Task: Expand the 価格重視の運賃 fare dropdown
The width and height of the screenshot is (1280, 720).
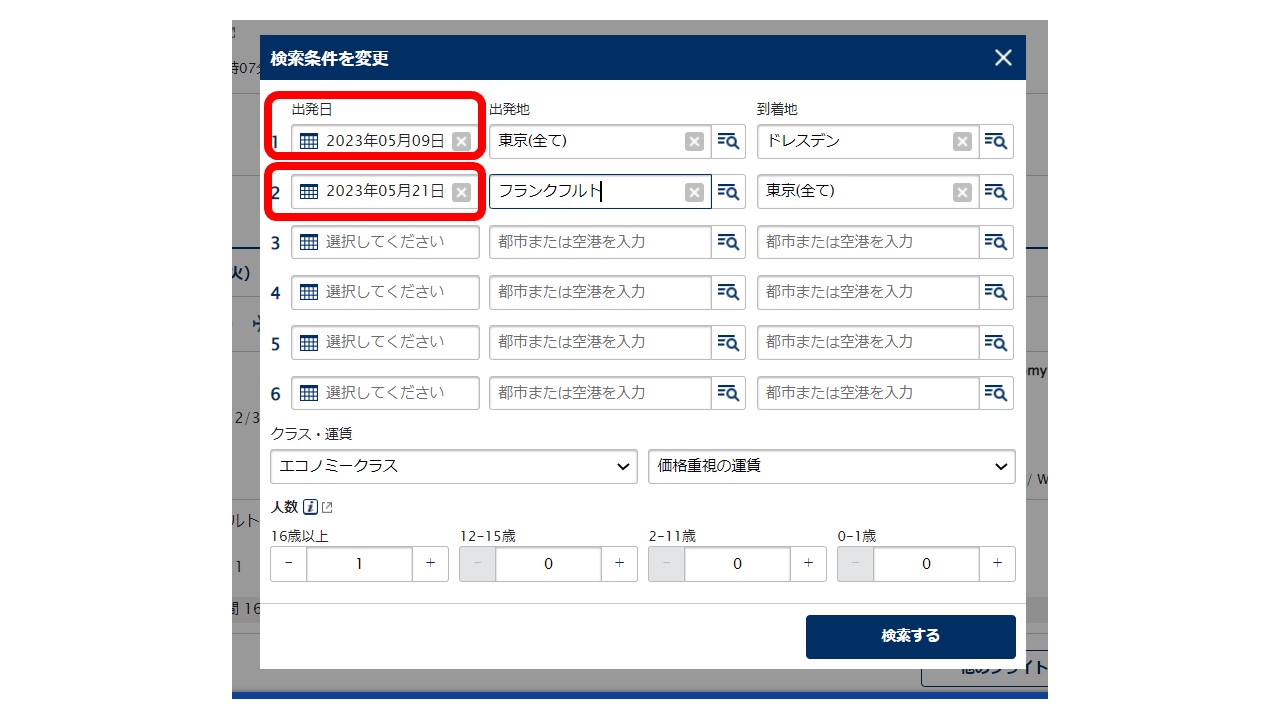Action: (x=832, y=466)
